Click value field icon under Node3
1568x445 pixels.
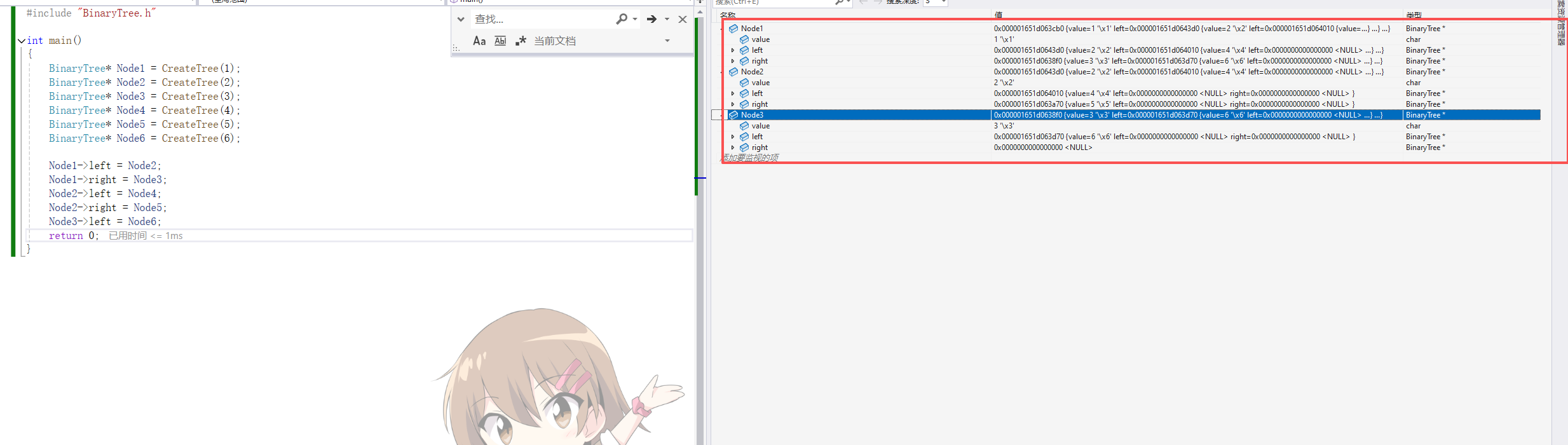pos(744,126)
